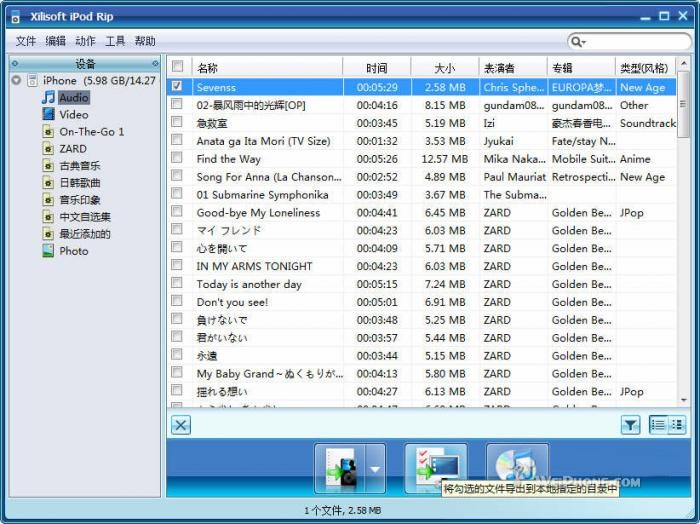The height and width of the screenshot is (524, 700).
Task: Open the On-The-Go 1 playlist icon
Action: pyautogui.click(x=48, y=131)
